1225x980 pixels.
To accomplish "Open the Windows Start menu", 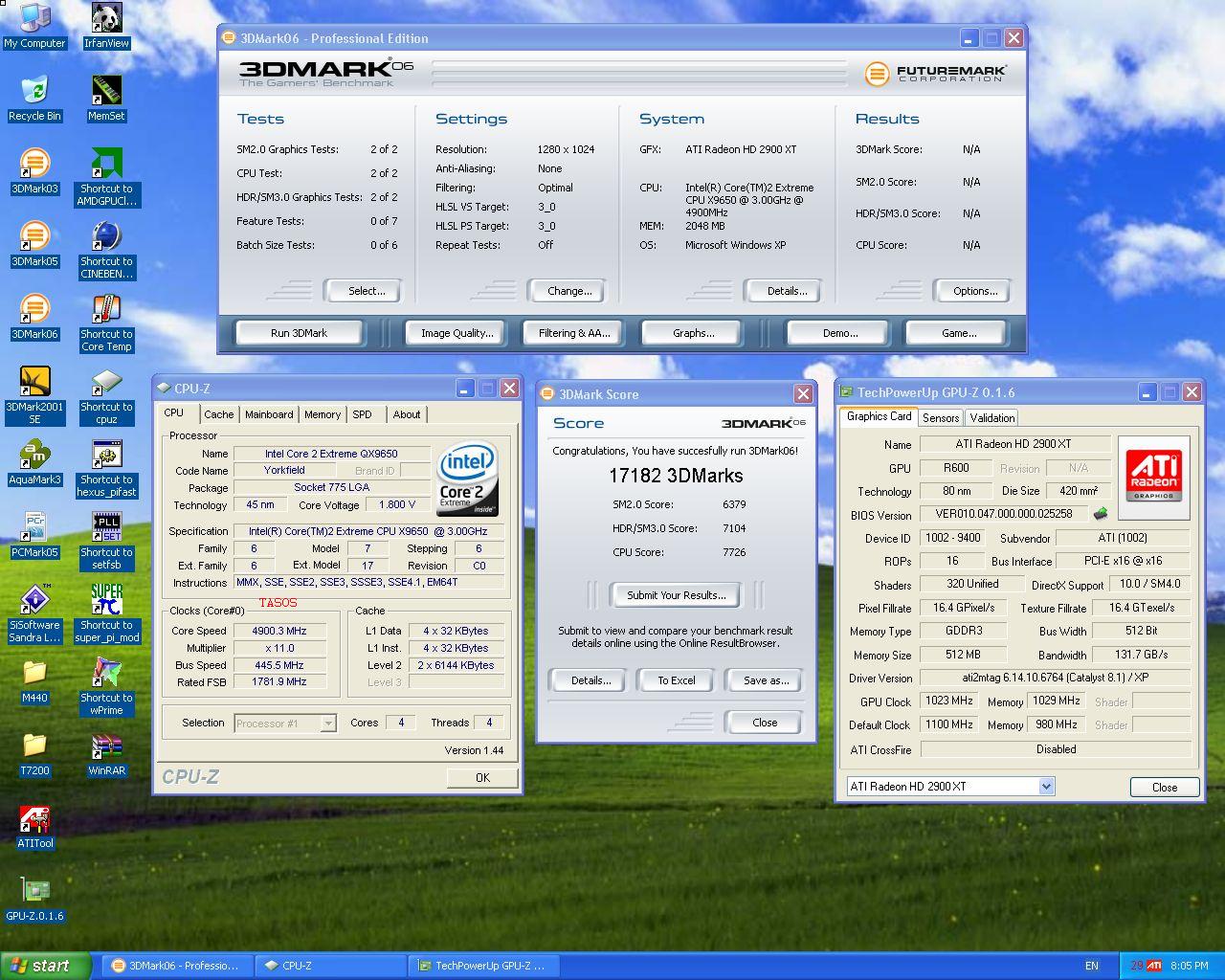I will click(x=45, y=966).
